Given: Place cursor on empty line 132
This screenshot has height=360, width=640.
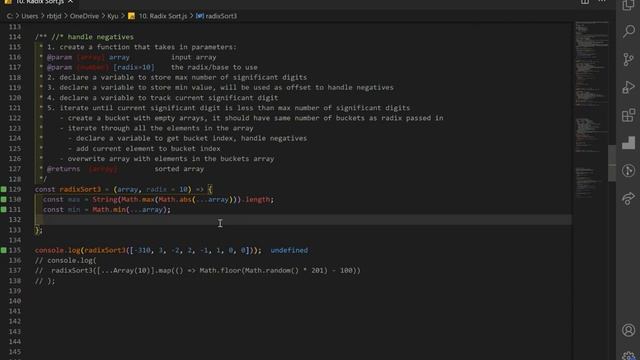Looking at the screenshot, I should click(x=303, y=220).
